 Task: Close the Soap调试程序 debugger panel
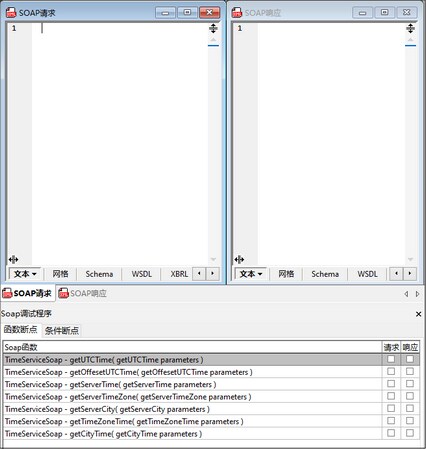click(418, 314)
